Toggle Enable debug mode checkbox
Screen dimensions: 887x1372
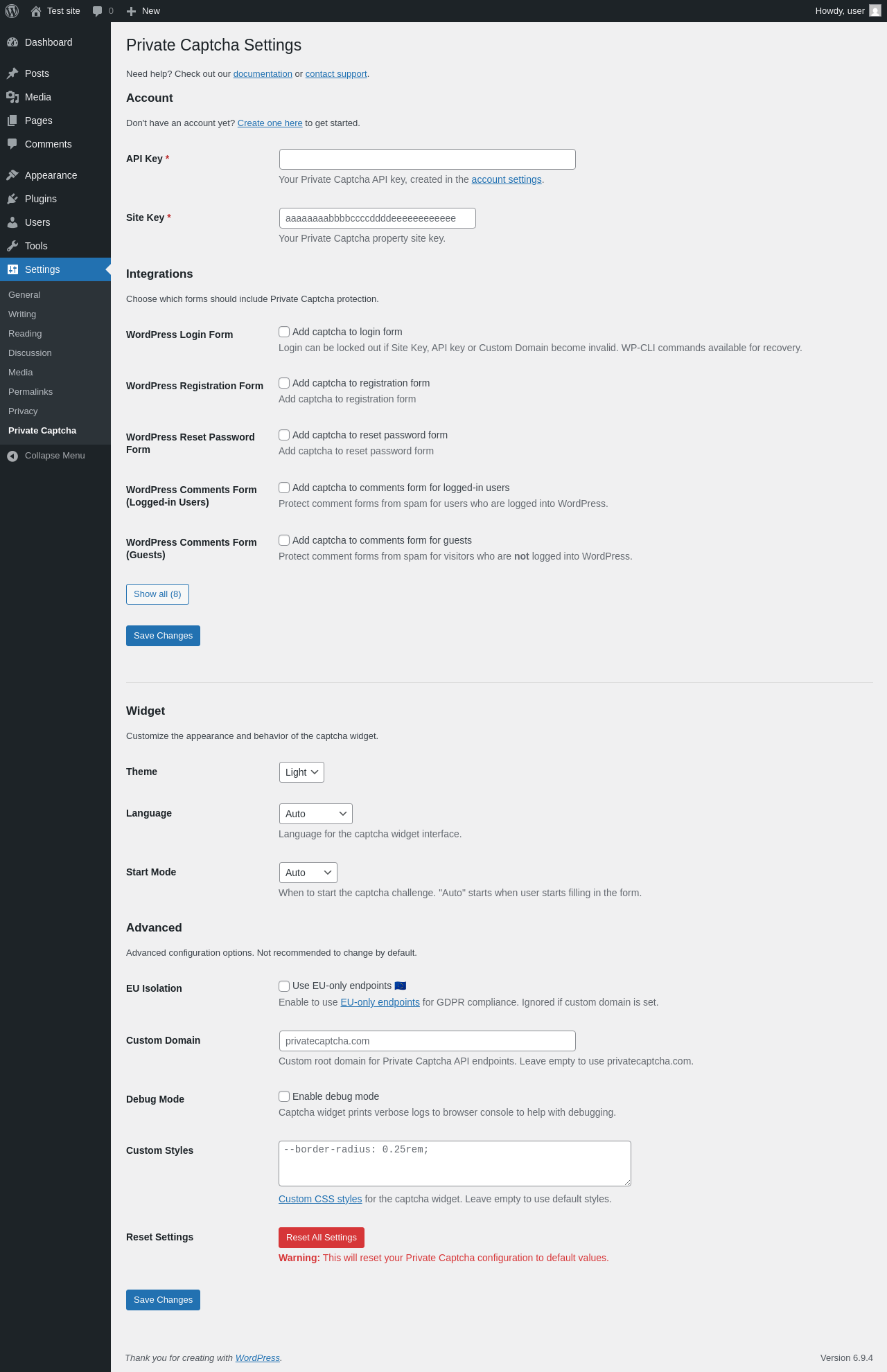284,1096
